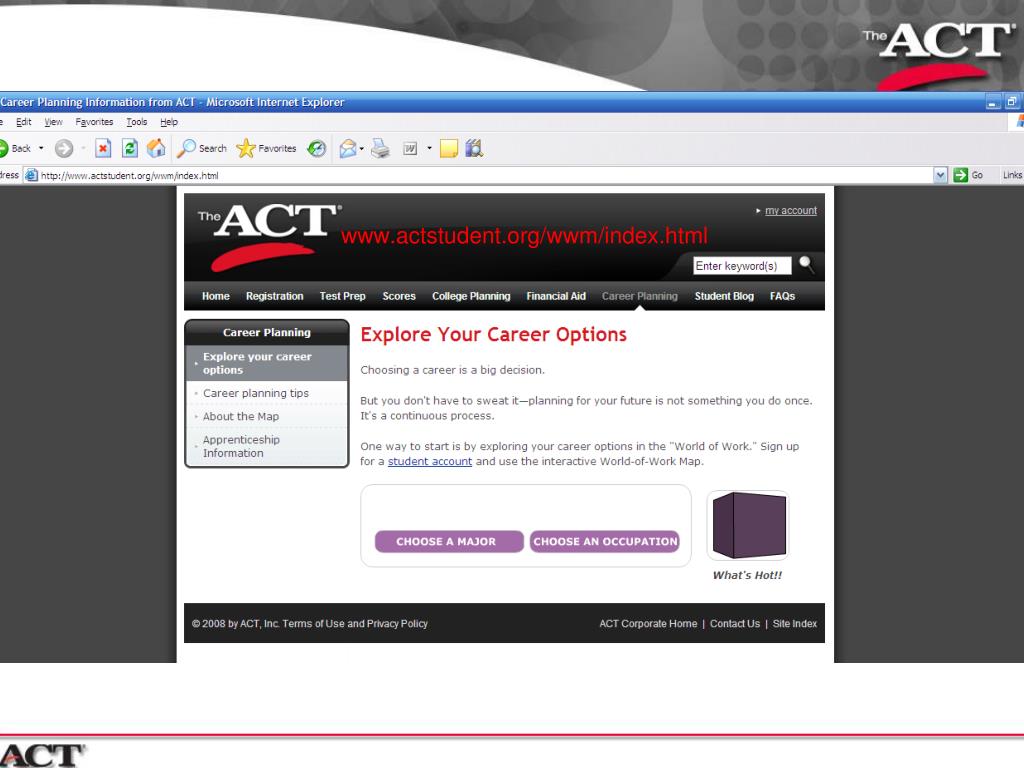Open Career planning tips in the sidebar
The width and height of the screenshot is (1024, 768).
point(255,393)
